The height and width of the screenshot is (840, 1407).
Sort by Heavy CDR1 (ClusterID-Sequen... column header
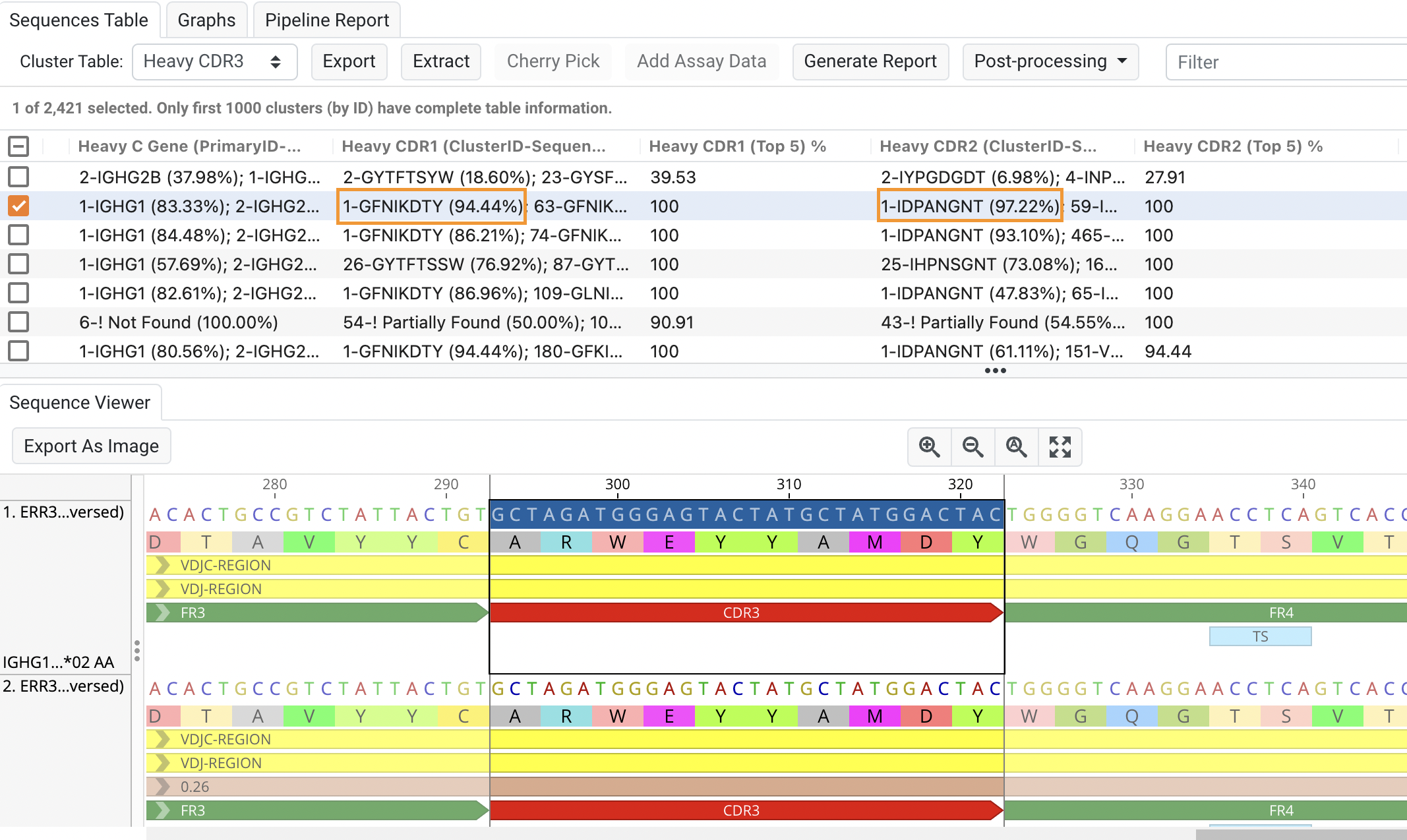(473, 146)
